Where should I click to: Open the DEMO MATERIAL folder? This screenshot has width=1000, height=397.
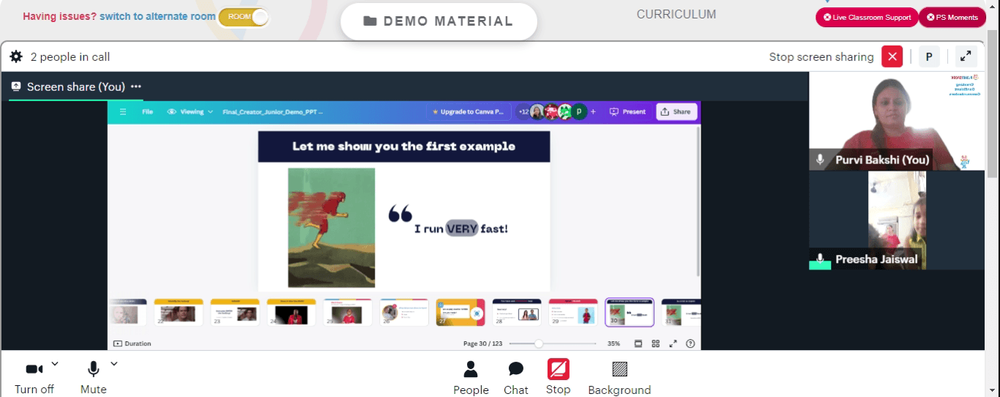pos(439,21)
